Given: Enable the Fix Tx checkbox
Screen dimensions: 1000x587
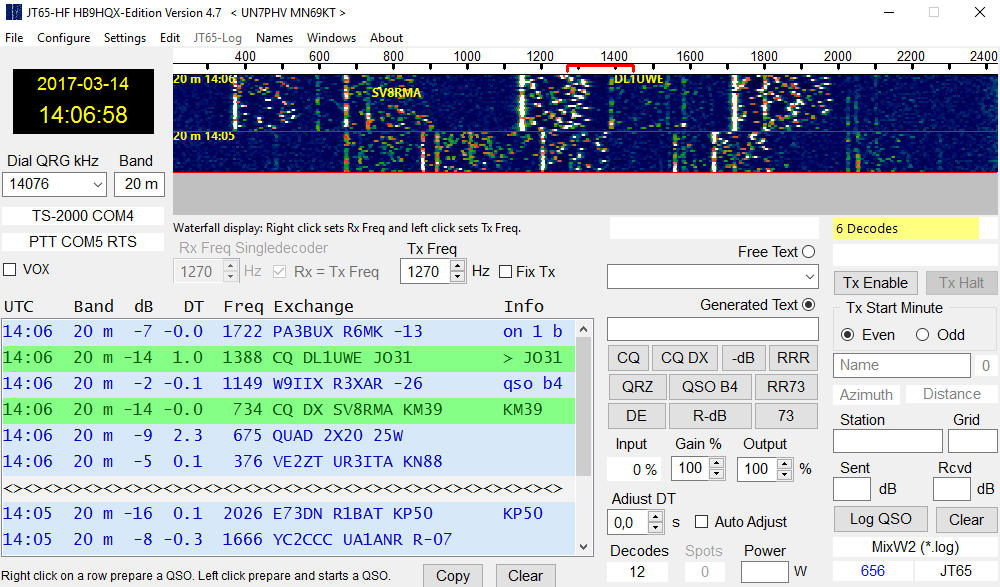Looking at the screenshot, I should (505, 272).
